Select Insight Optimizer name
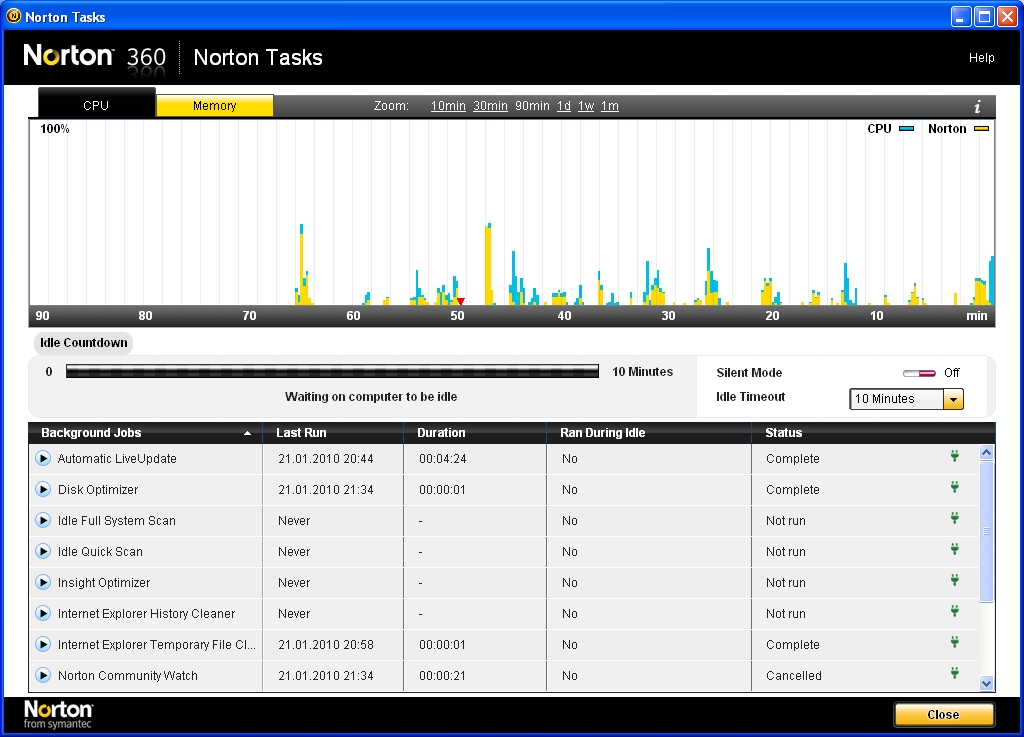The height and width of the screenshot is (737, 1024). (104, 583)
